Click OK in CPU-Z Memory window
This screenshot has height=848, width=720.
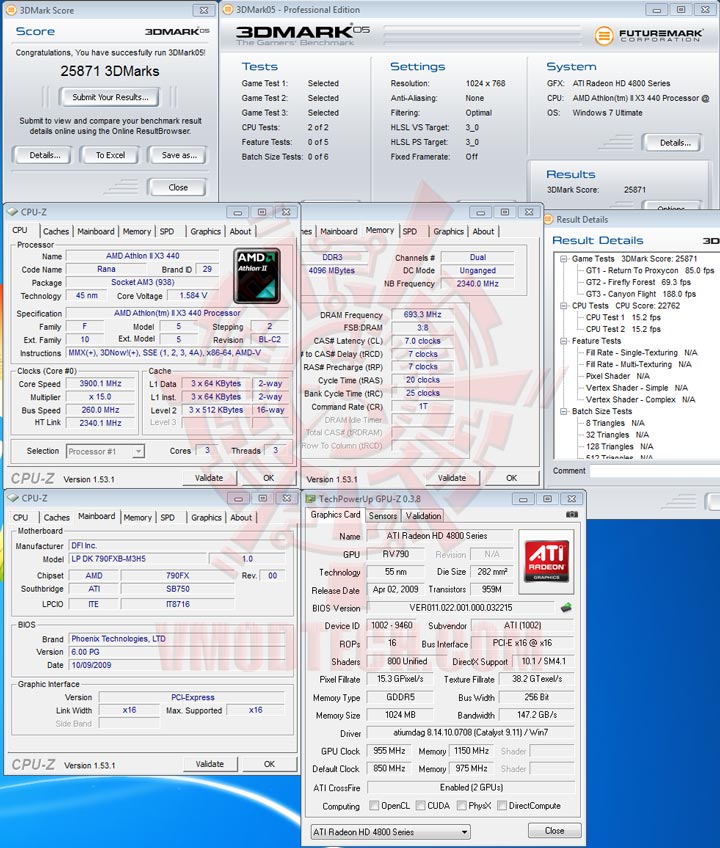pos(511,478)
